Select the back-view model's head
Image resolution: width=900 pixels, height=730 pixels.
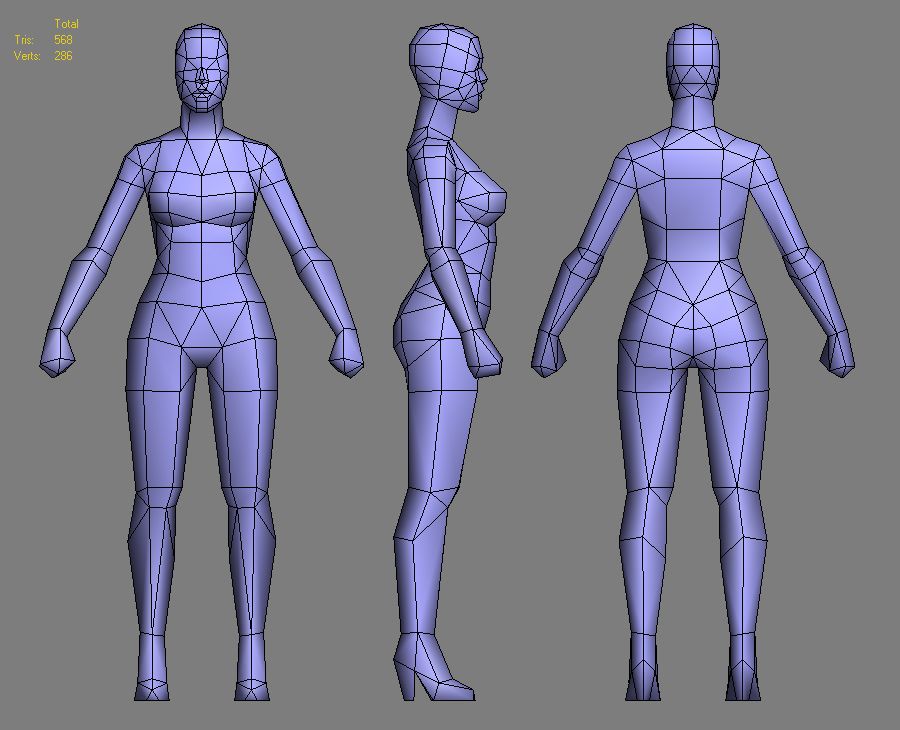[x=692, y=62]
